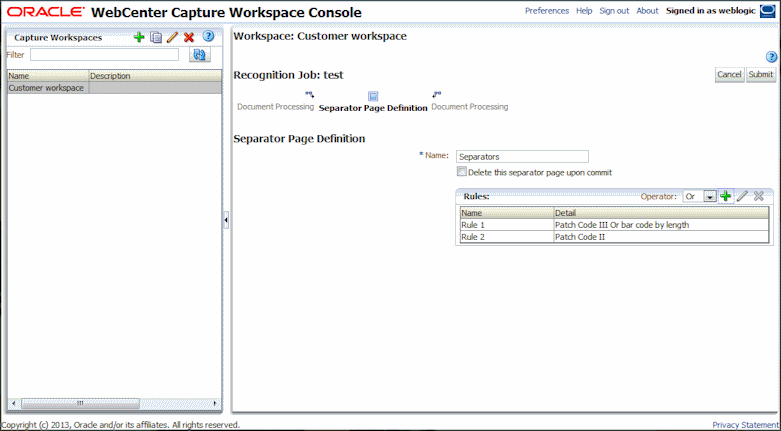Click the workspace Filter input field
781x431 pixels.
tap(104, 55)
